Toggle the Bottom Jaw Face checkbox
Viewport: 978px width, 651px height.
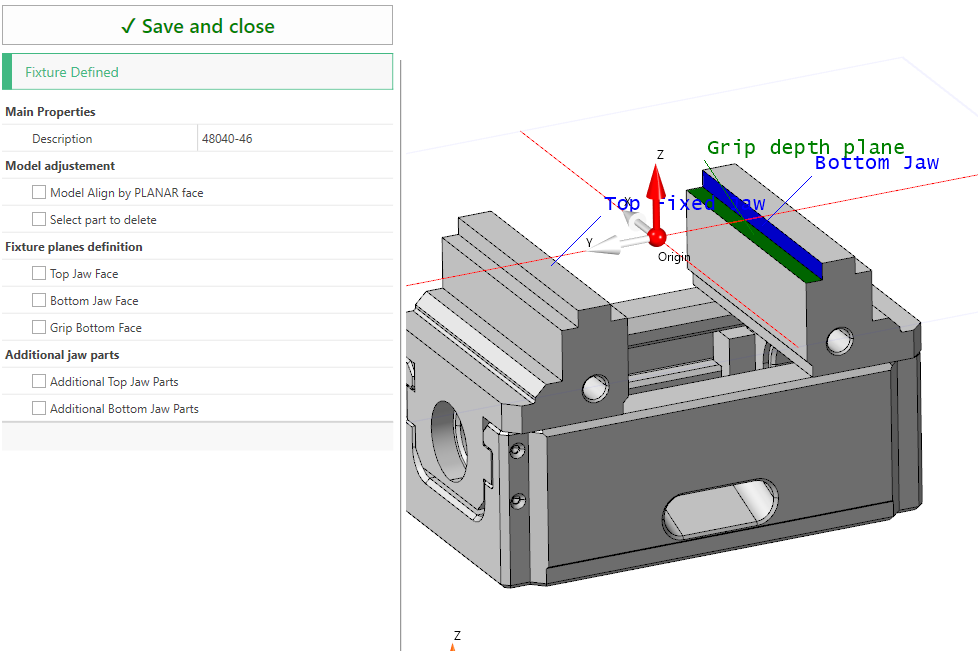[x=39, y=300]
